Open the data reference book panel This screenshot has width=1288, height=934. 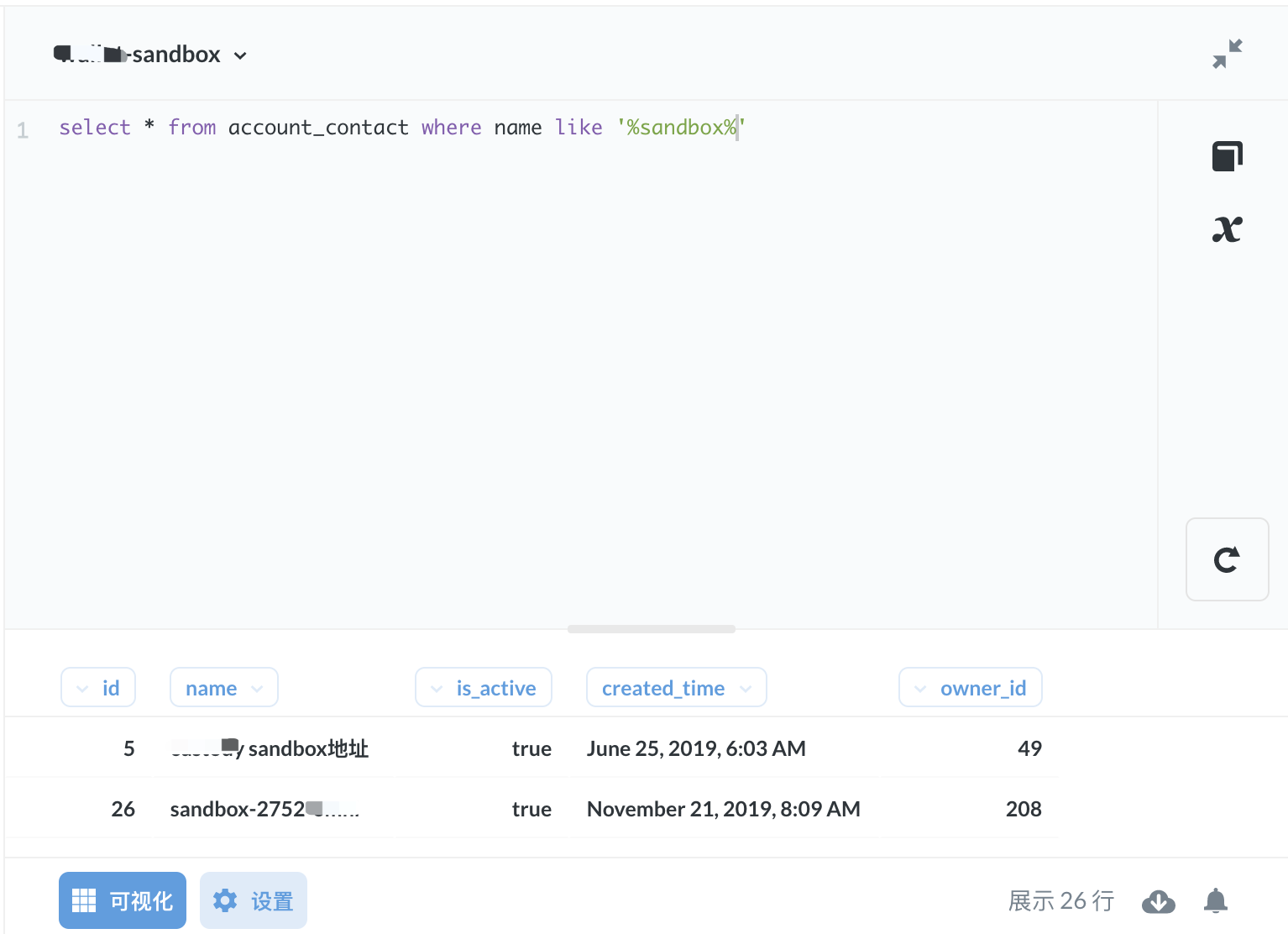pyautogui.click(x=1227, y=155)
